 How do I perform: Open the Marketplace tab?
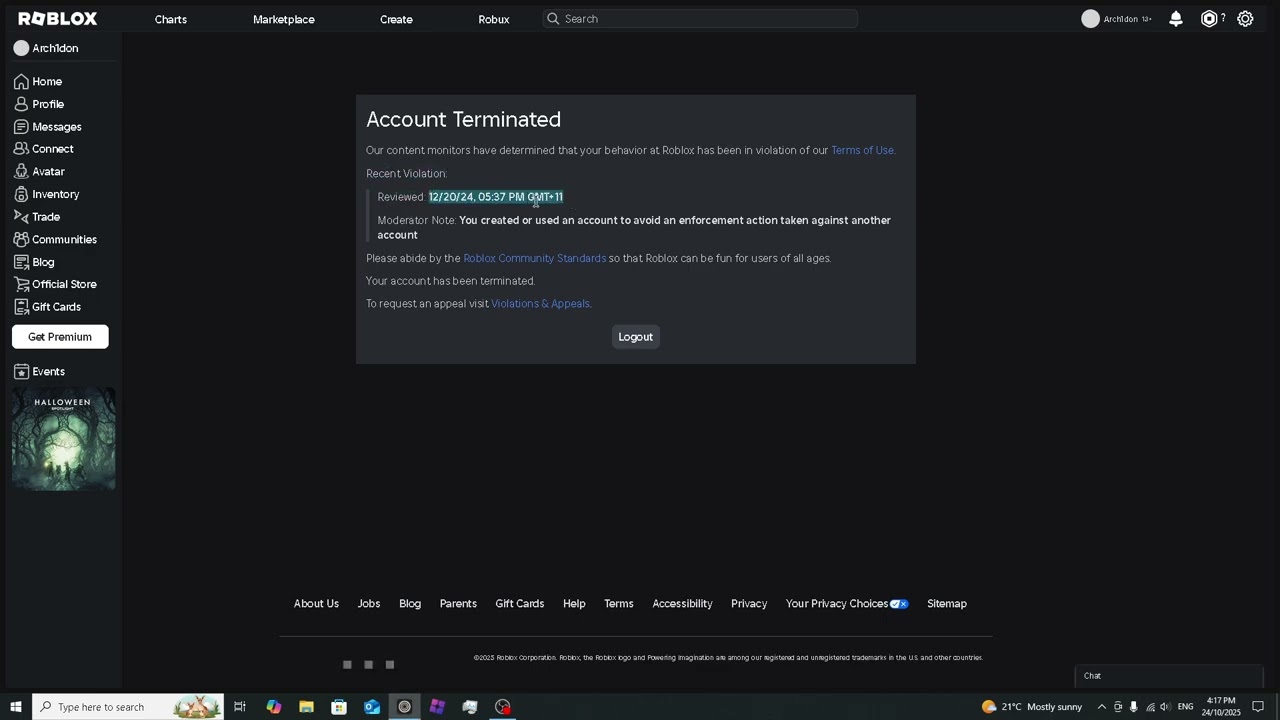pyautogui.click(x=284, y=19)
